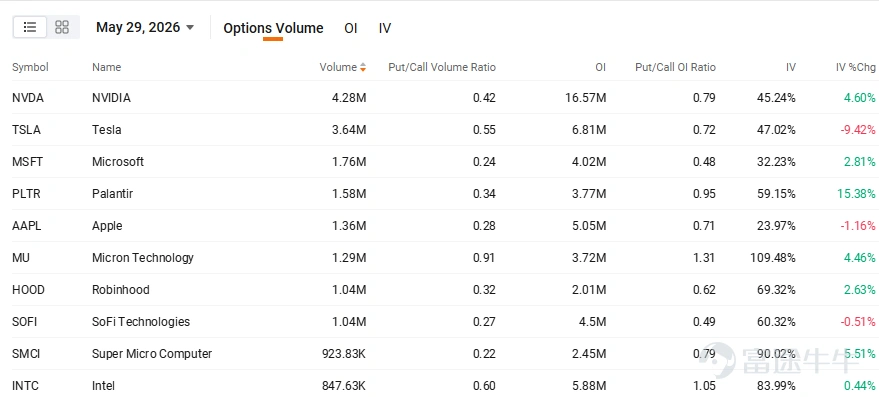Image resolution: width=879 pixels, height=397 pixels.
Task: Click NVIDIA volume value 4.28M
Action: coord(349,98)
